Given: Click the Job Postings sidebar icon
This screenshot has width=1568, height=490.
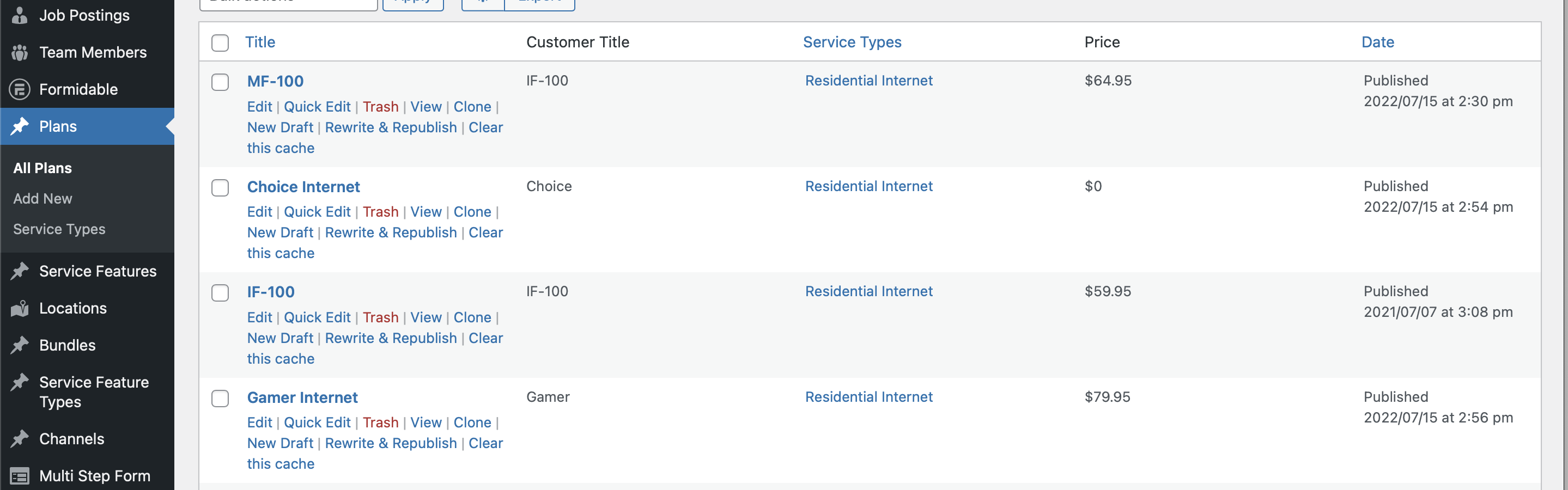Looking at the screenshot, I should 20,15.
